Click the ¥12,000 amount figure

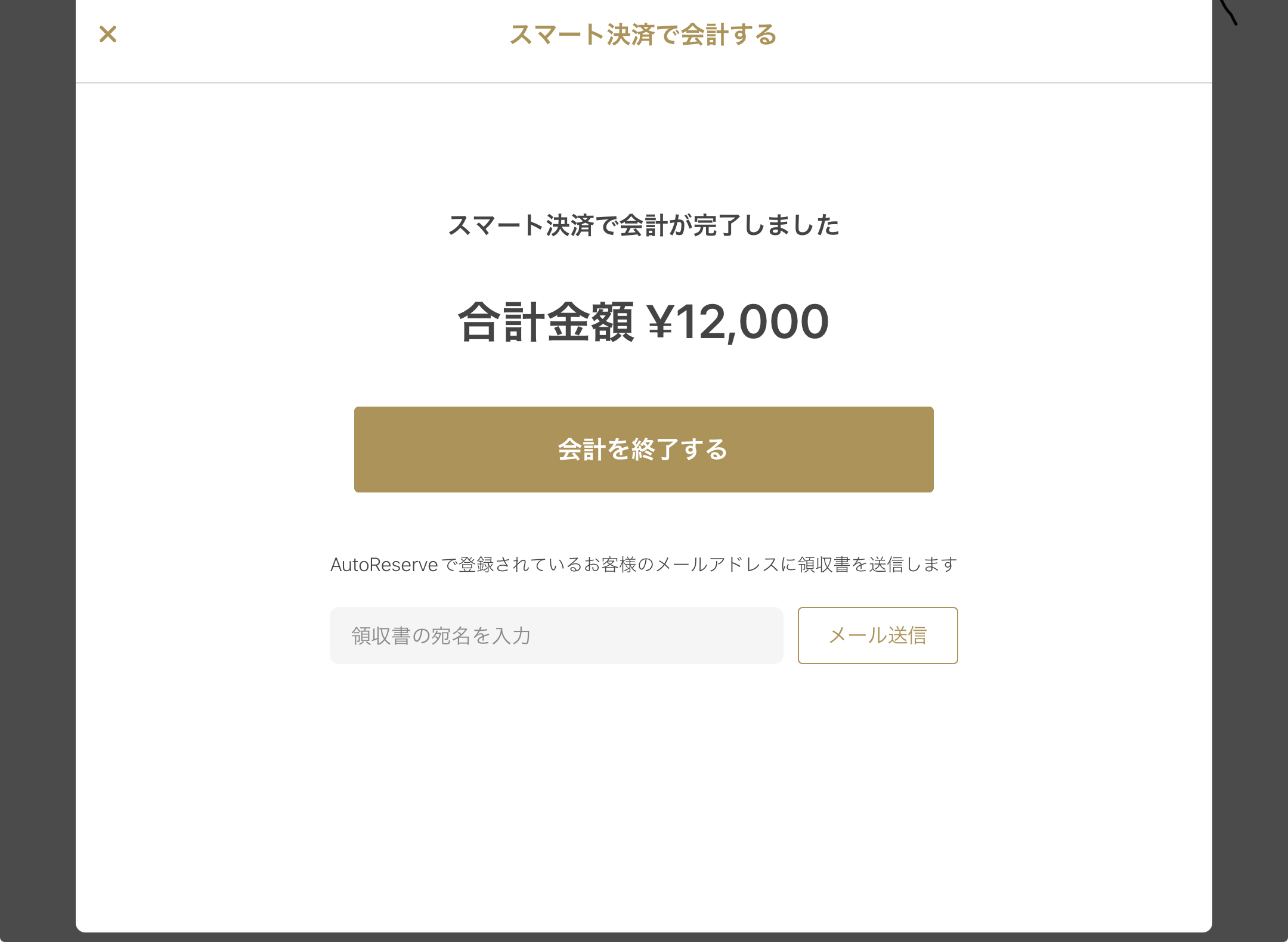pos(738,322)
